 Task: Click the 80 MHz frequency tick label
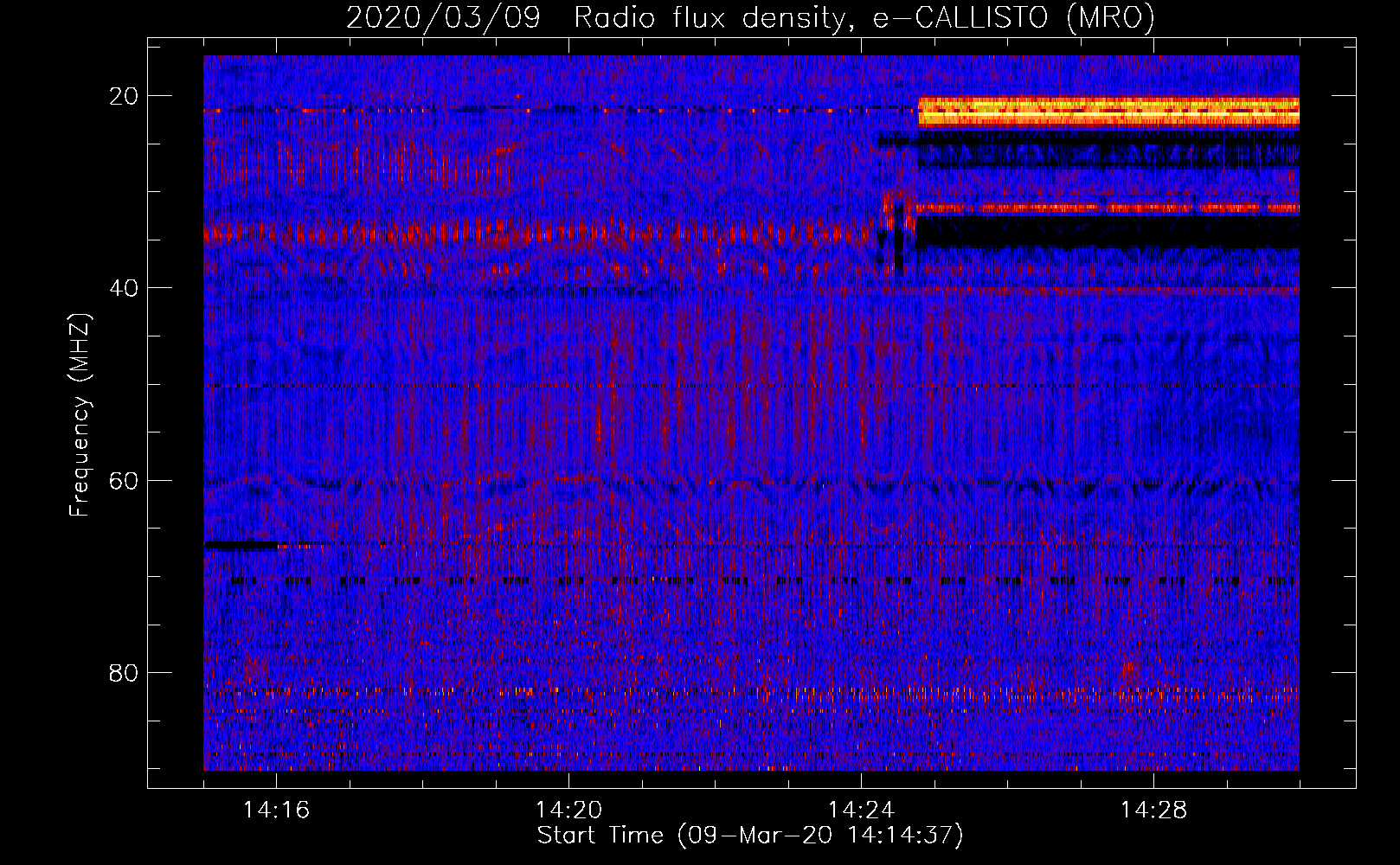pos(124,672)
